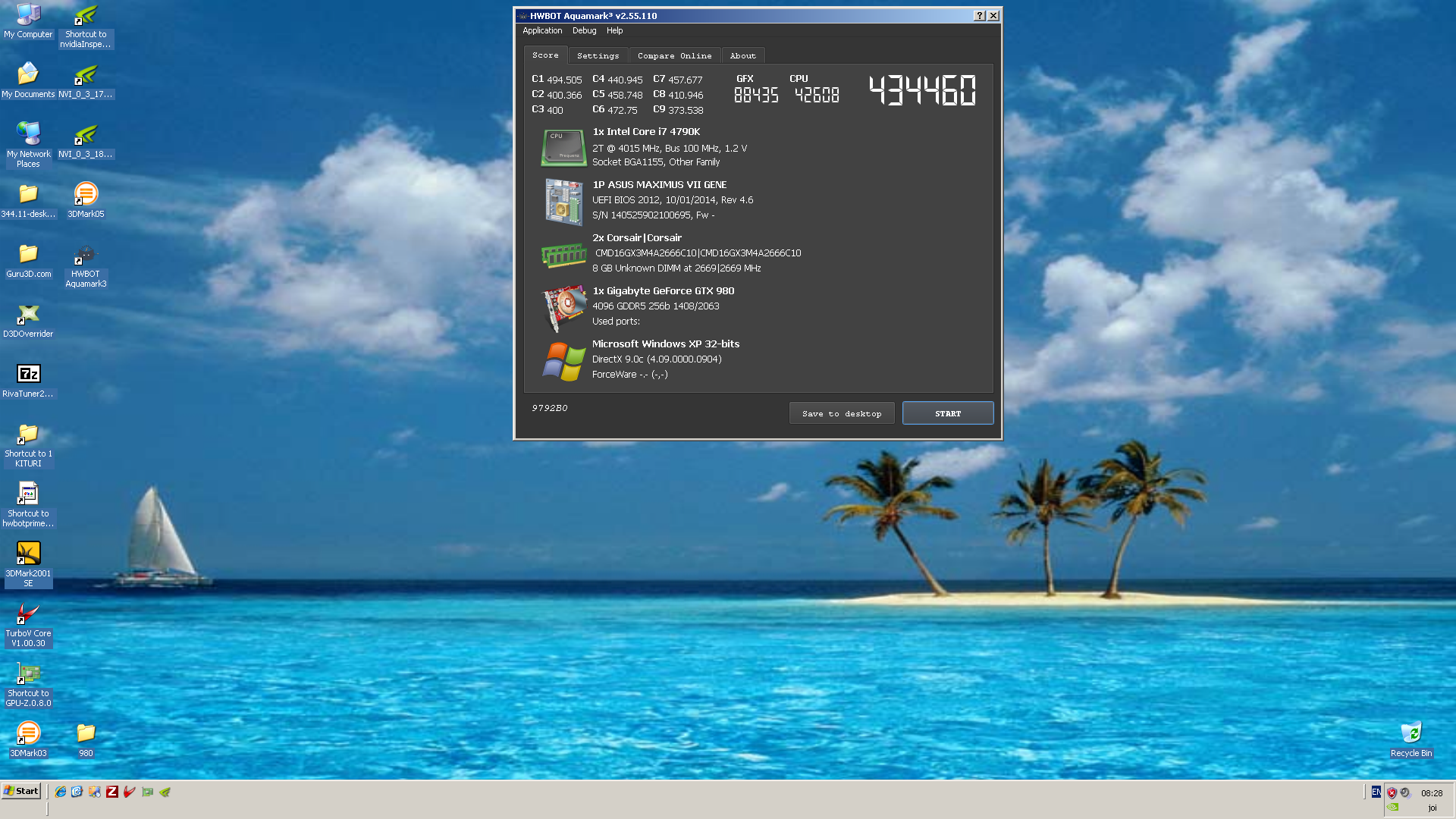Click the Microsoft Windows XP 32-bits heading
Screen dimensions: 1456x819
(x=666, y=344)
